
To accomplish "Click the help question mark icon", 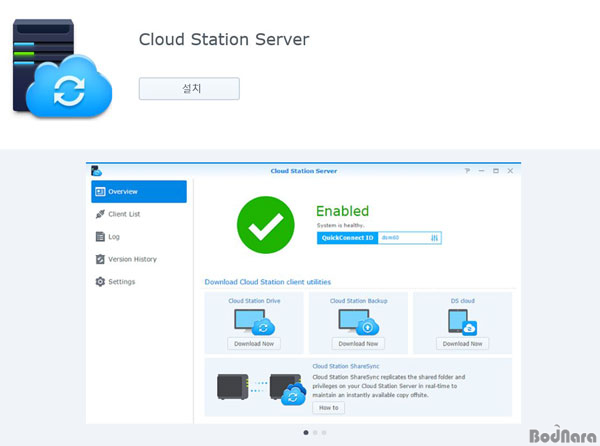I will click(467, 171).
